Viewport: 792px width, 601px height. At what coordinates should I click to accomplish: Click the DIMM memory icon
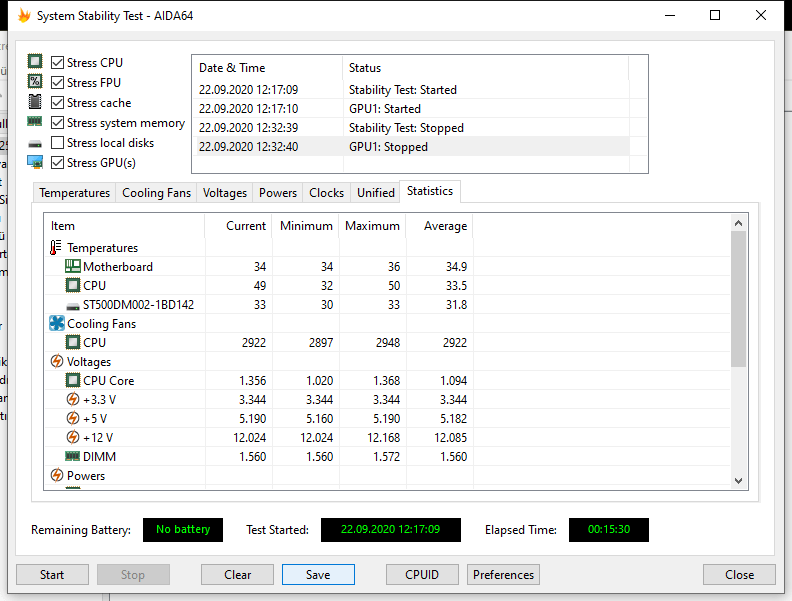click(73, 456)
